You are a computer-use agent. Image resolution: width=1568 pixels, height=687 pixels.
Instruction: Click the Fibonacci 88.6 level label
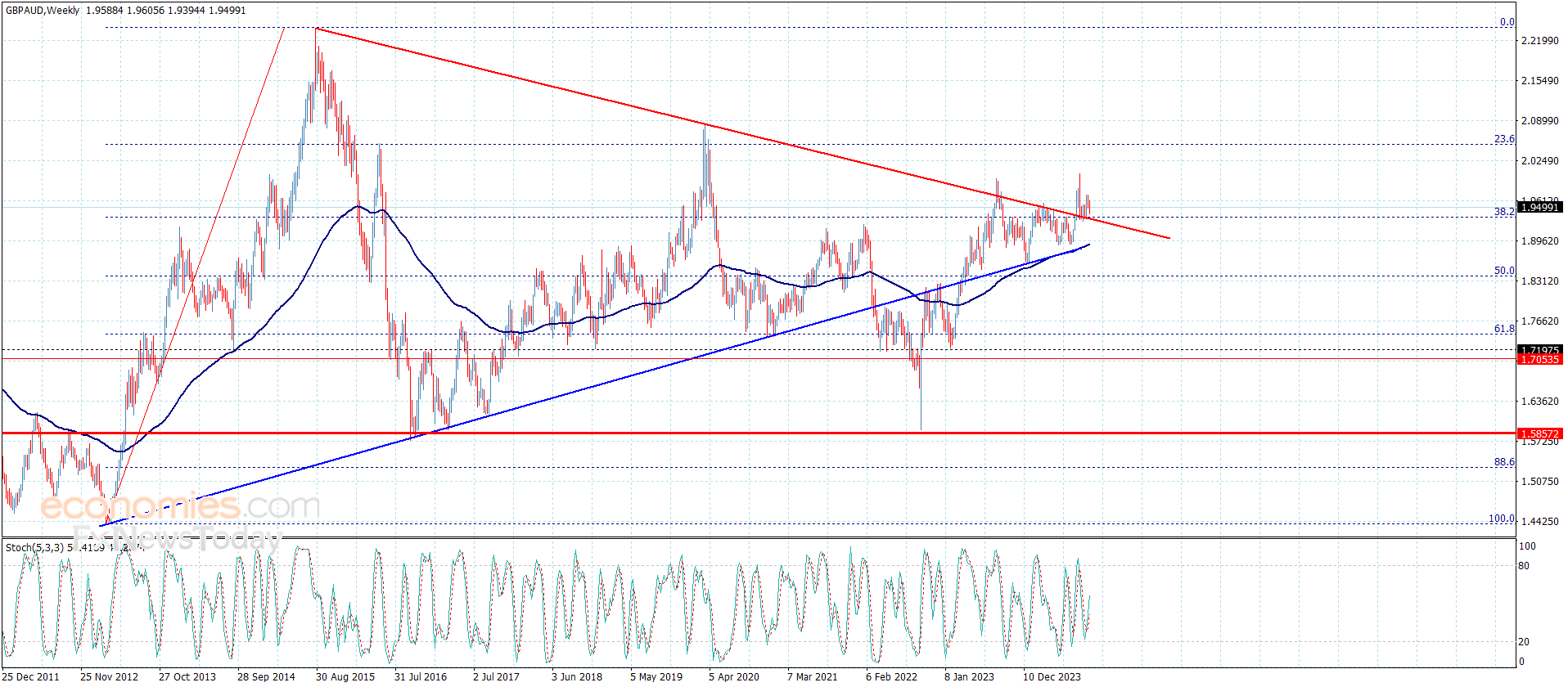(1504, 462)
